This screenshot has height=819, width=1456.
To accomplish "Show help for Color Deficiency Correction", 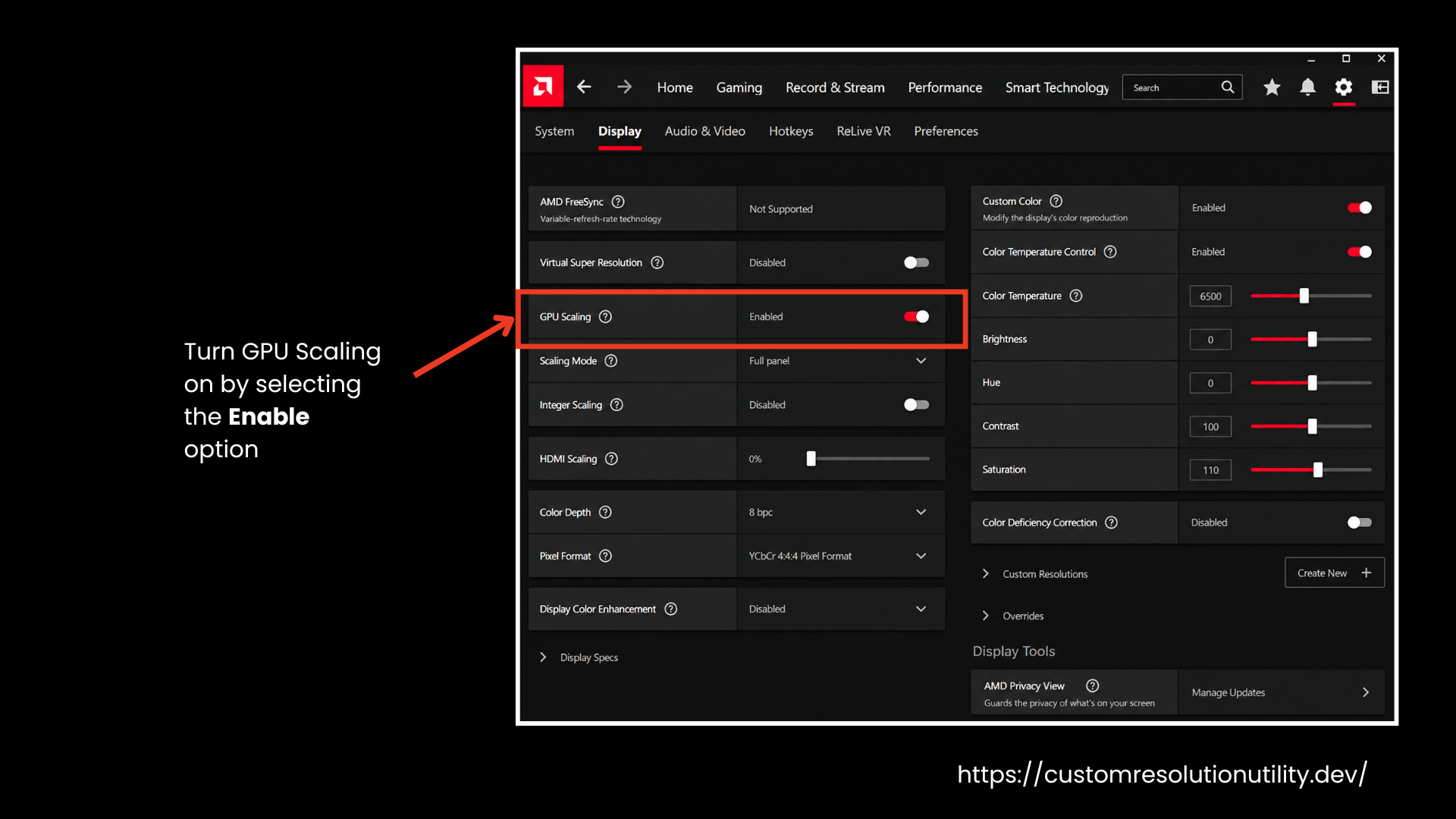I will tap(1112, 522).
